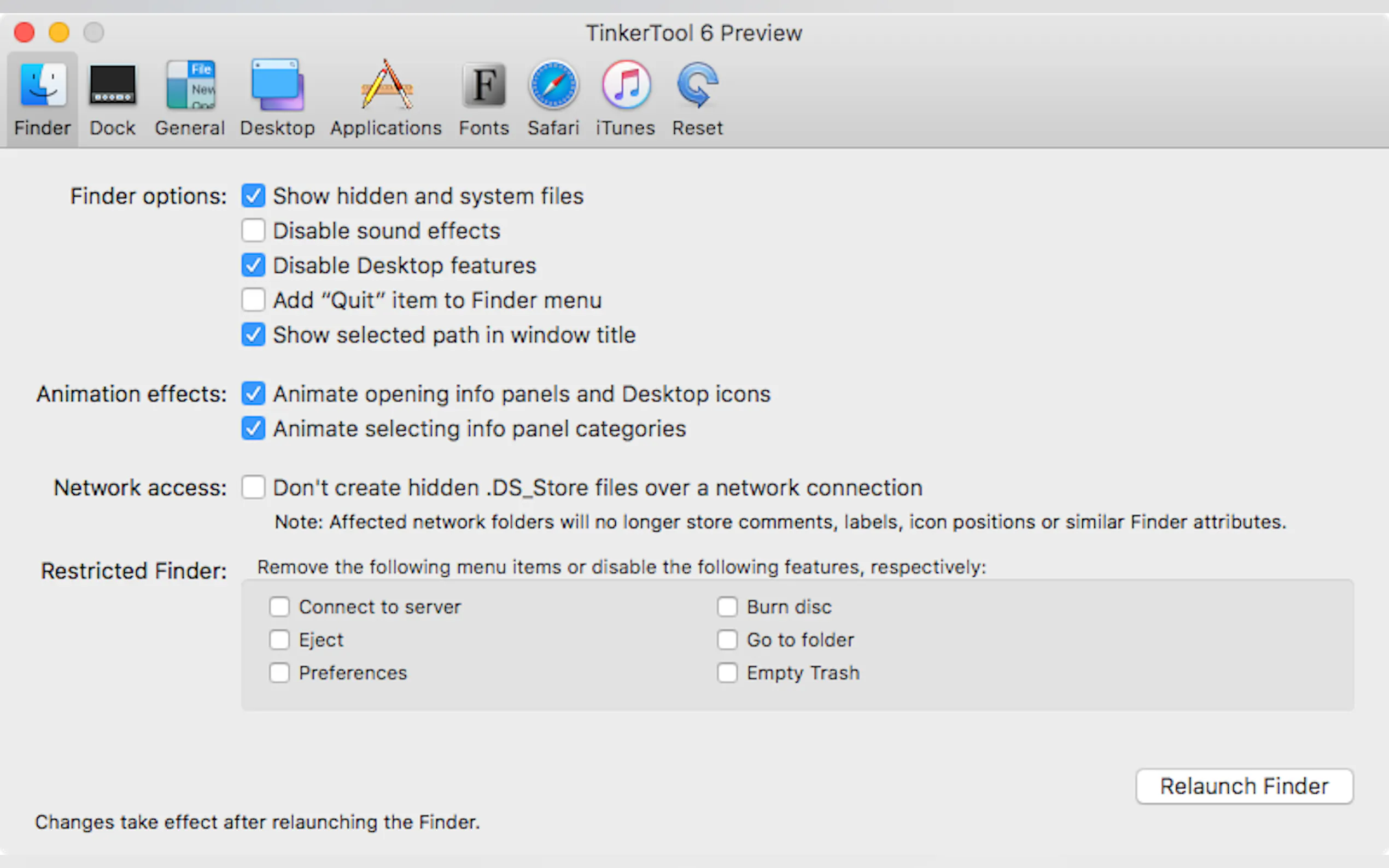Image resolution: width=1389 pixels, height=868 pixels.
Task: Click the Relaunch Finder button
Action: click(x=1244, y=786)
